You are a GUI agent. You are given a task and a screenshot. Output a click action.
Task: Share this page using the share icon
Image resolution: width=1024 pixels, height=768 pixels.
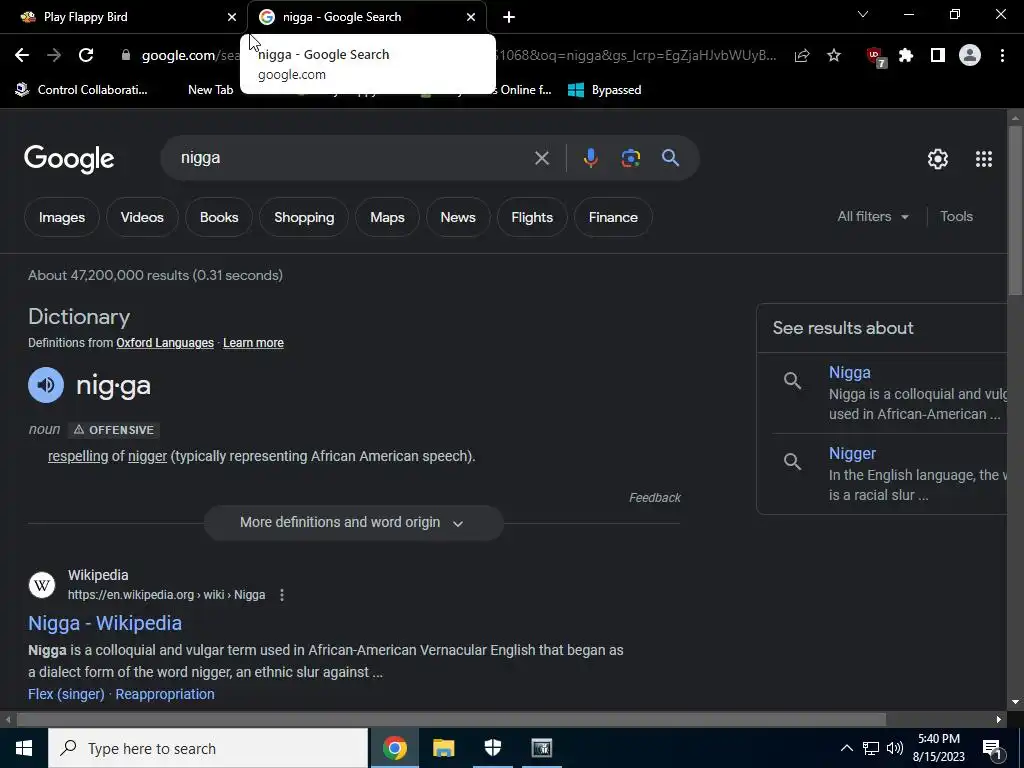[802, 56]
